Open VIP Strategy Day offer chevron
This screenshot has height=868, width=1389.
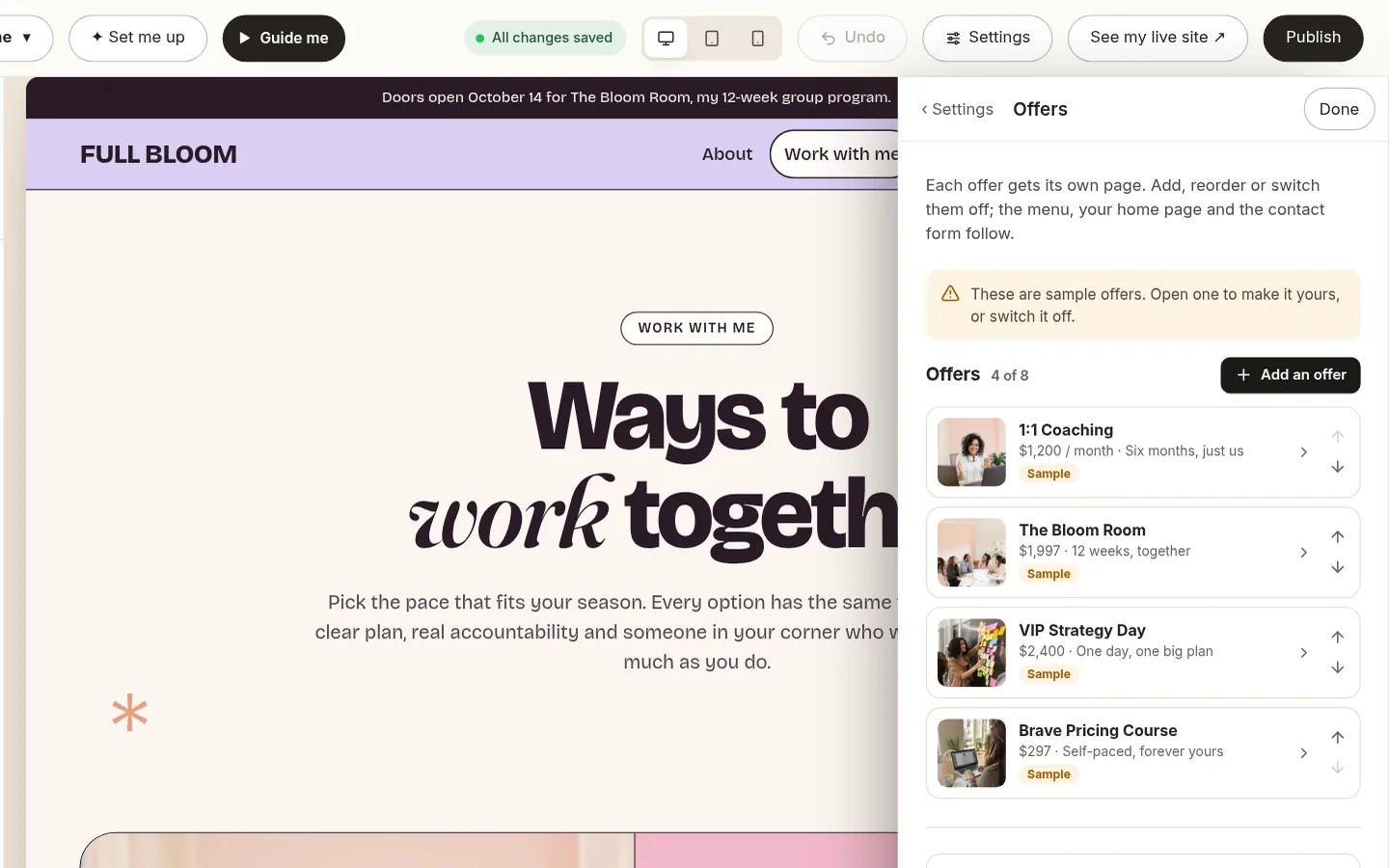(x=1304, y=653)
